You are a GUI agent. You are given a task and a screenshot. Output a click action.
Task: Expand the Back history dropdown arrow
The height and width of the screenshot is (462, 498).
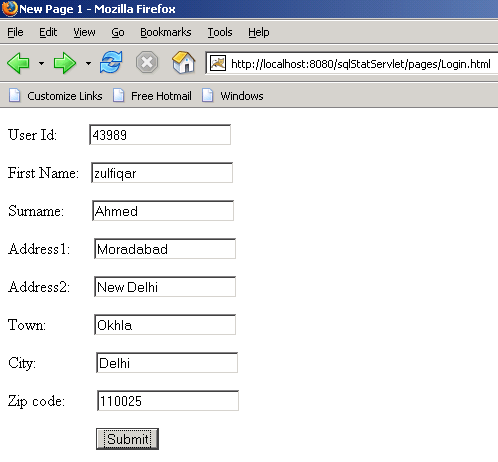click(x=41, y=63)
